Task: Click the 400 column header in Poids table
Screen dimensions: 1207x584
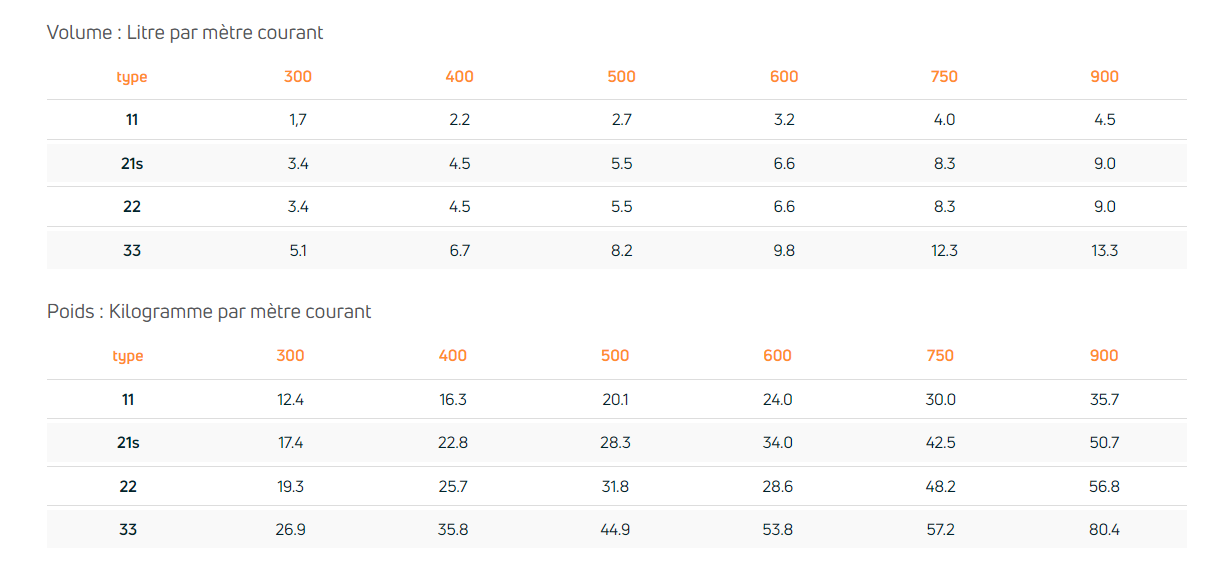Action: (x=453, y=356)
